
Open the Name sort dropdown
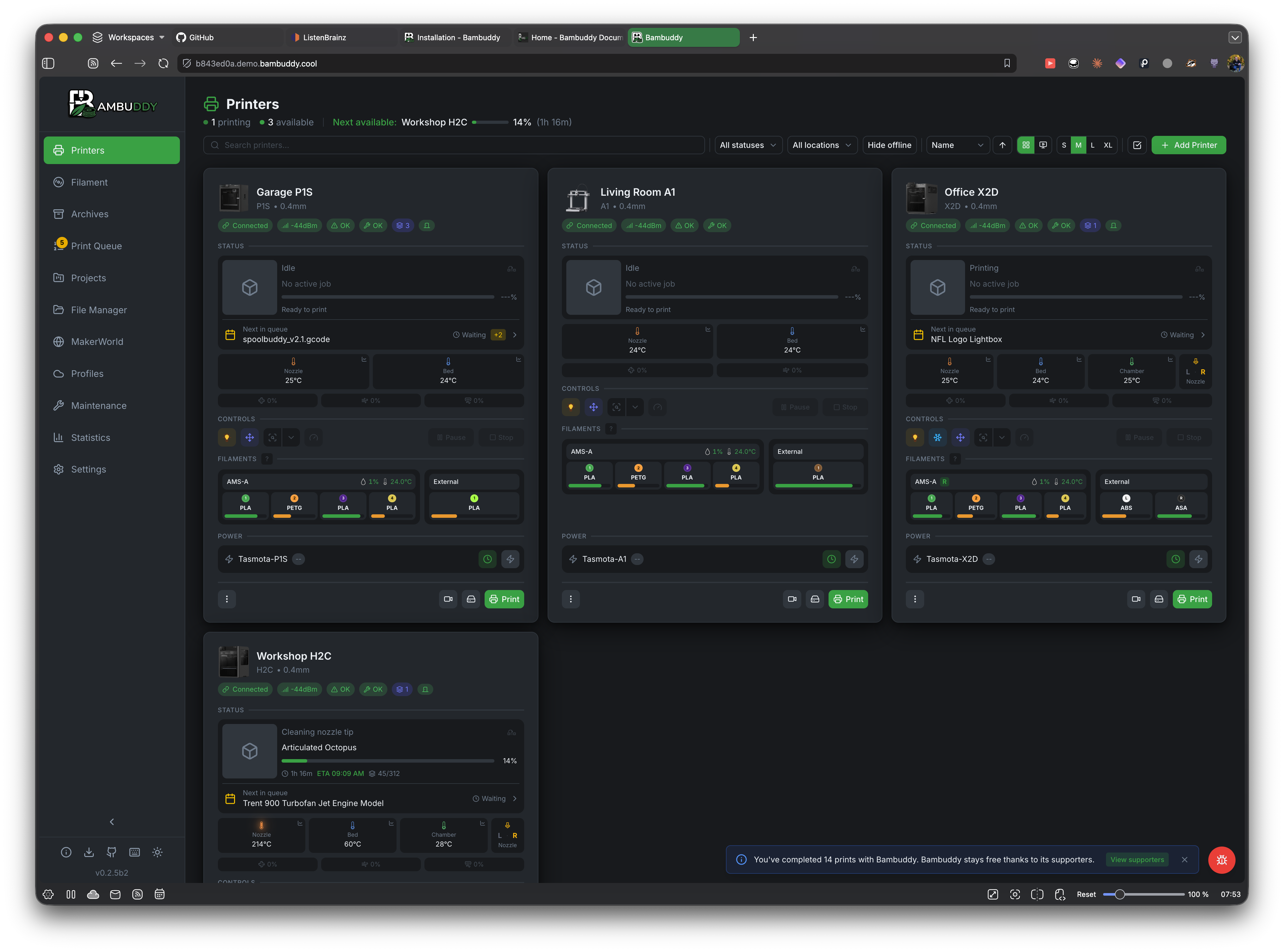[958, 145]
